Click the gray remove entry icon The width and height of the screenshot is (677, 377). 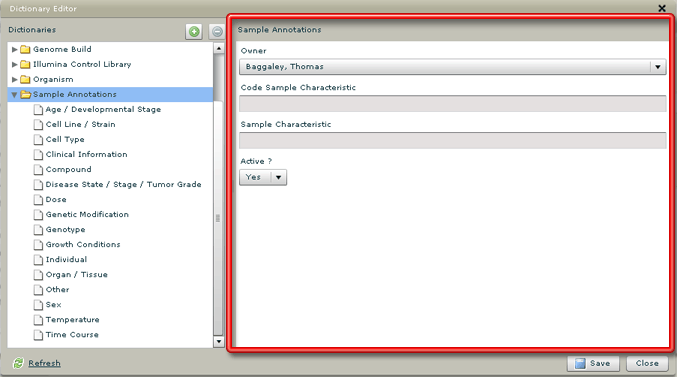217,32
